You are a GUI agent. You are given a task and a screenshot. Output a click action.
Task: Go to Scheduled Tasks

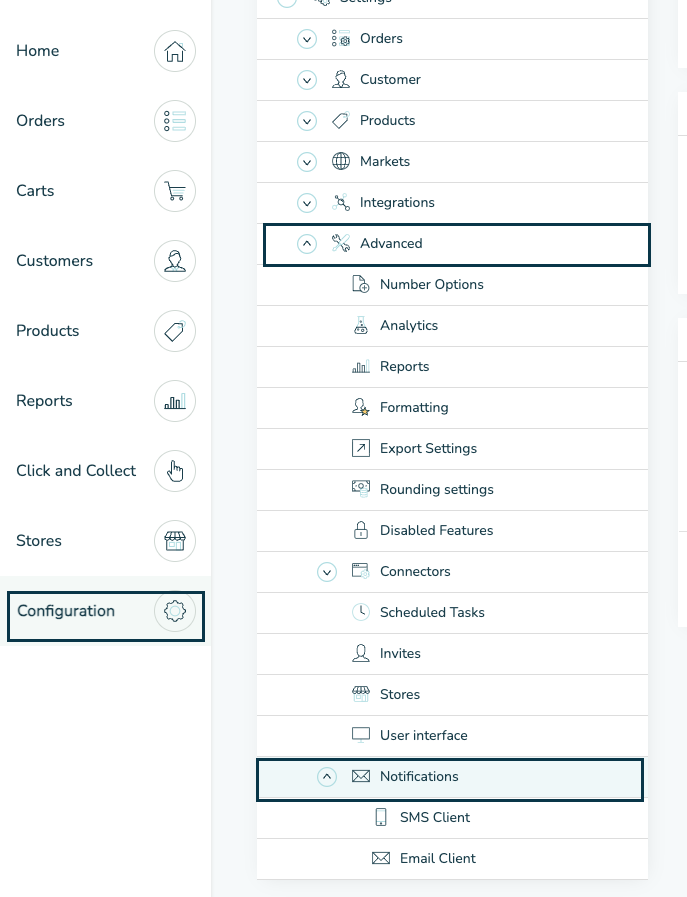(432, 613)
